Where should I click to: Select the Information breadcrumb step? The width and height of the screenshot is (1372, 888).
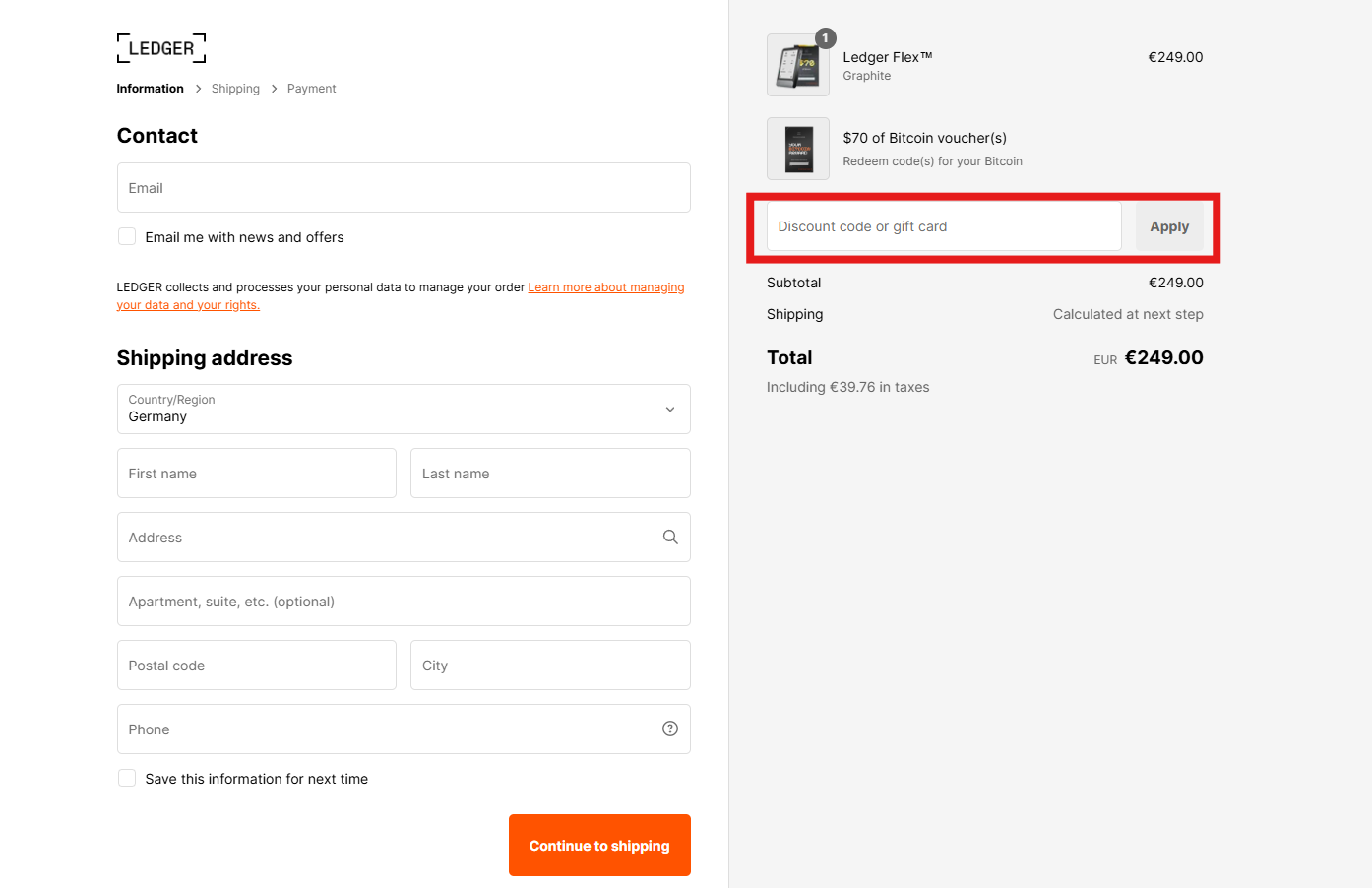pos(150,89)
